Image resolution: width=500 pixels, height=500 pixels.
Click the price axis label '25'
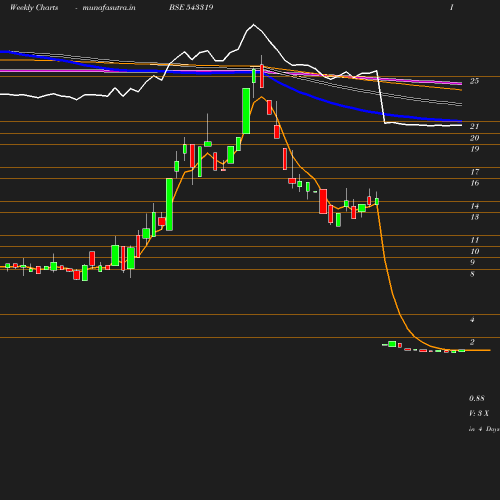pos(474,81)
